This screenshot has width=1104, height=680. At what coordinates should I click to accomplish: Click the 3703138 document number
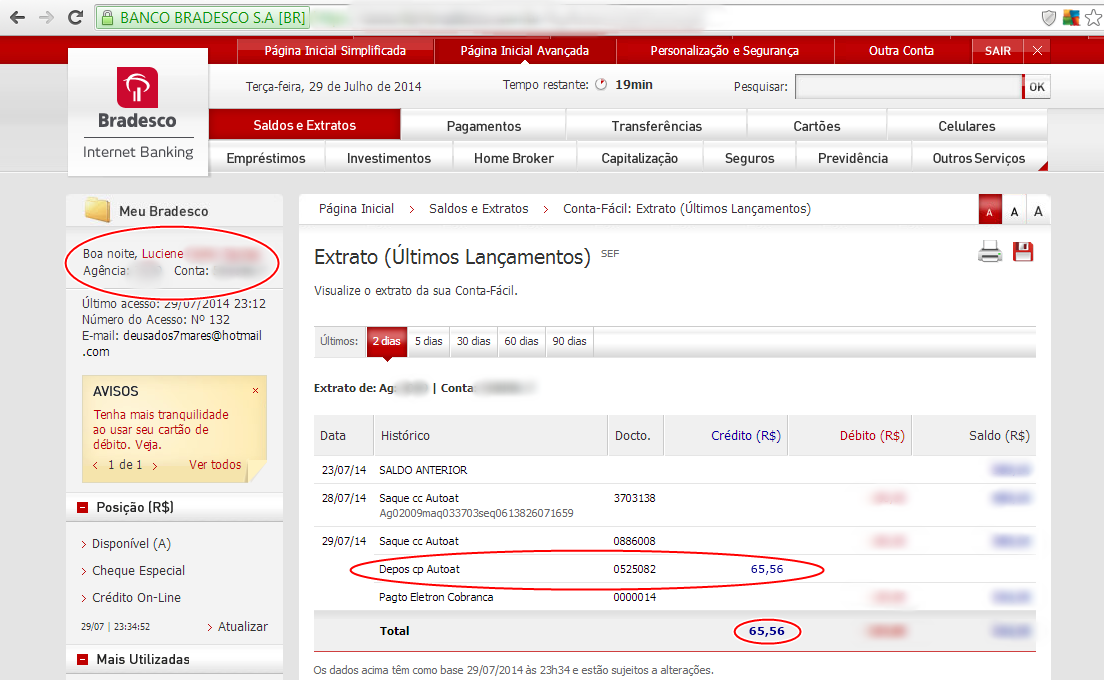(x=634, y=498)
